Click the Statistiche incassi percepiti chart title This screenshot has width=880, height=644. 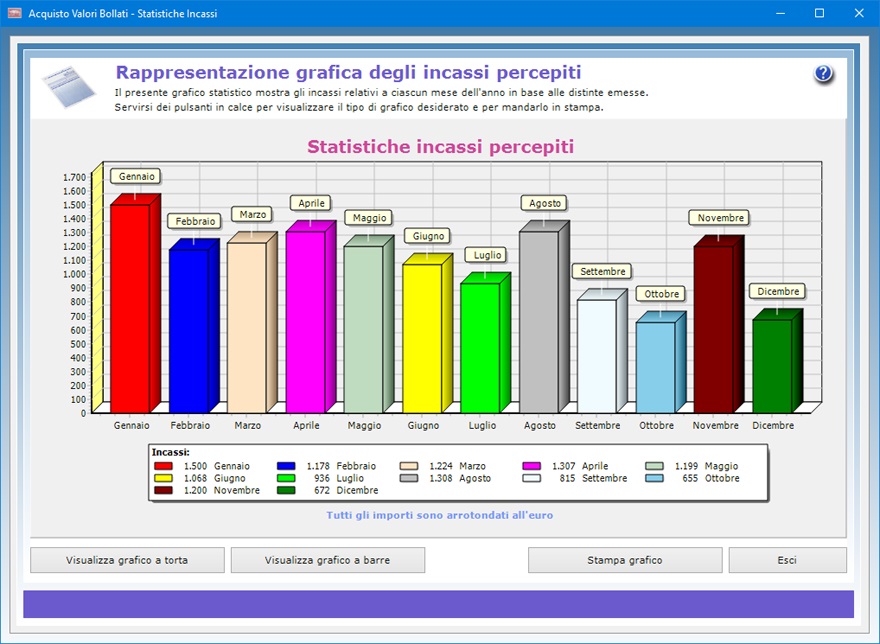(x=440, y=147)
